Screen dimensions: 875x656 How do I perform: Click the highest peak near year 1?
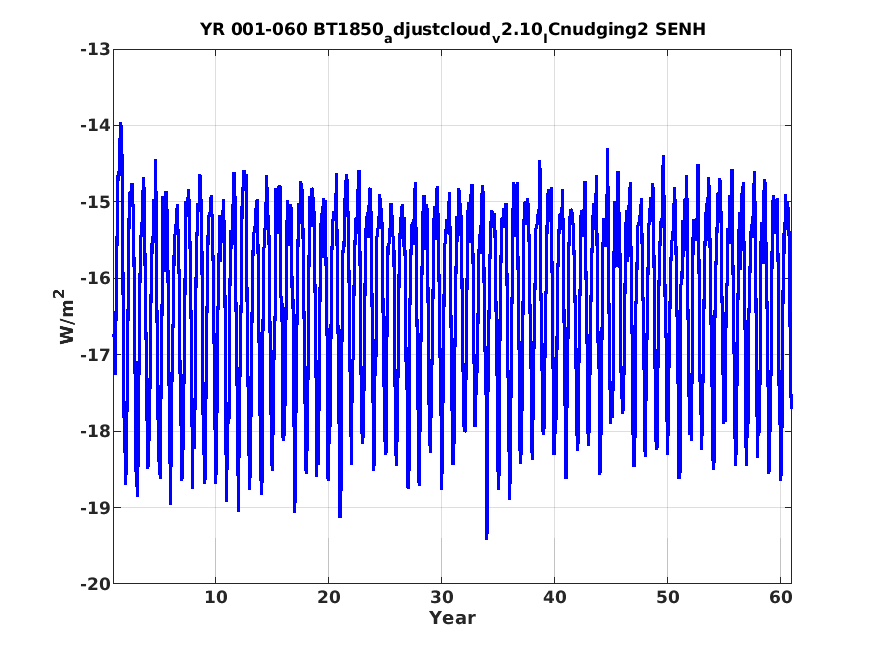(121, 125)
